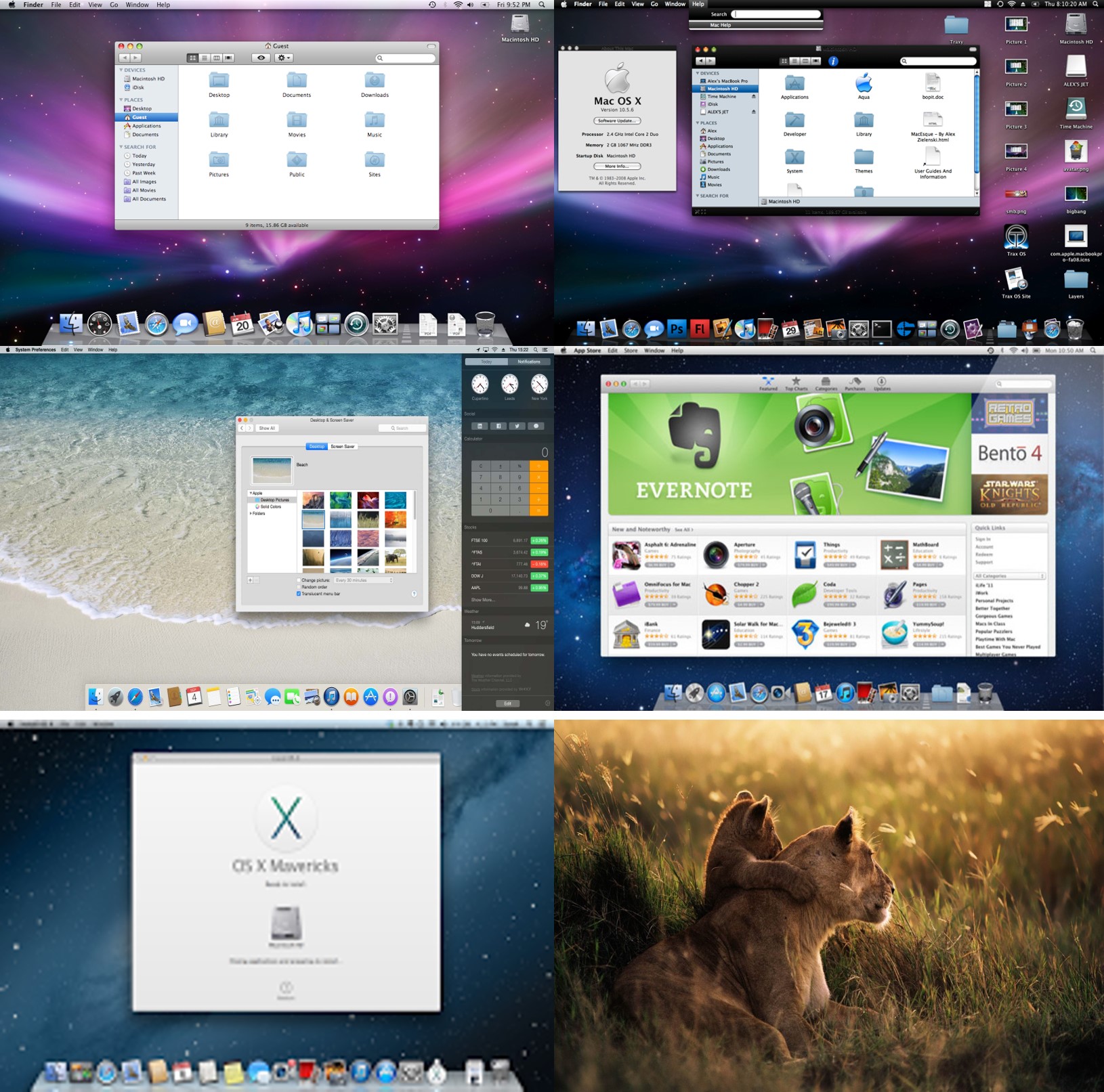Image resolution: width=1104 pixels, height=1092 pixels.
Task: Select the Today tab in Notification Center
Action: [x=486, y=362]
